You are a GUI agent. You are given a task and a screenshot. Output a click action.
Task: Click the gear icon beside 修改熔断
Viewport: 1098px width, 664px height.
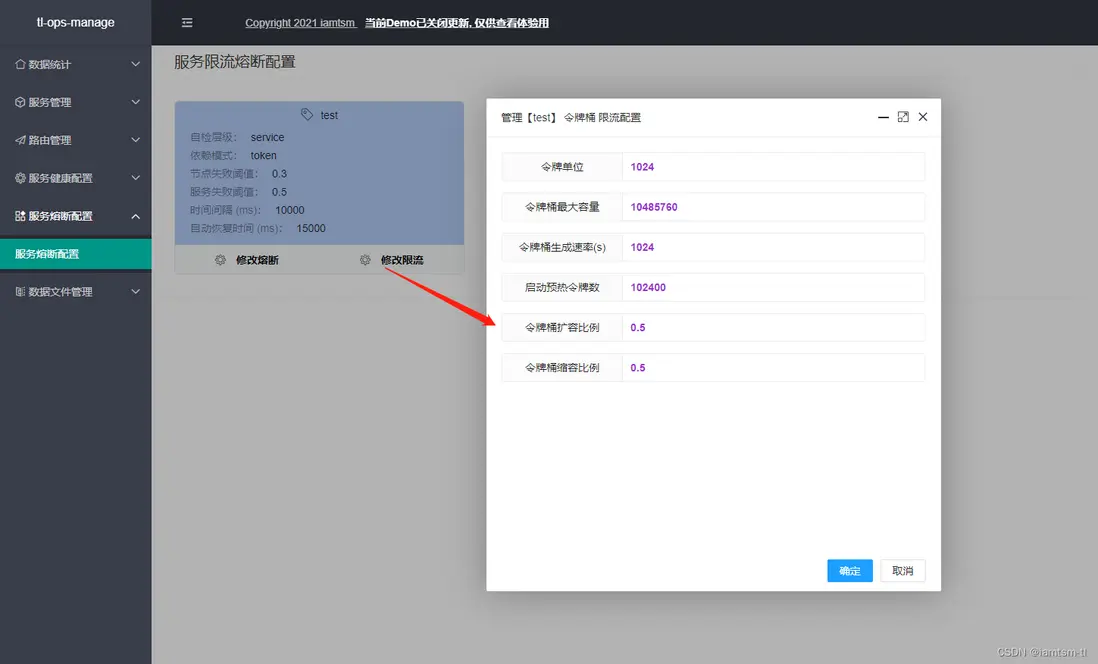[221, 260]
